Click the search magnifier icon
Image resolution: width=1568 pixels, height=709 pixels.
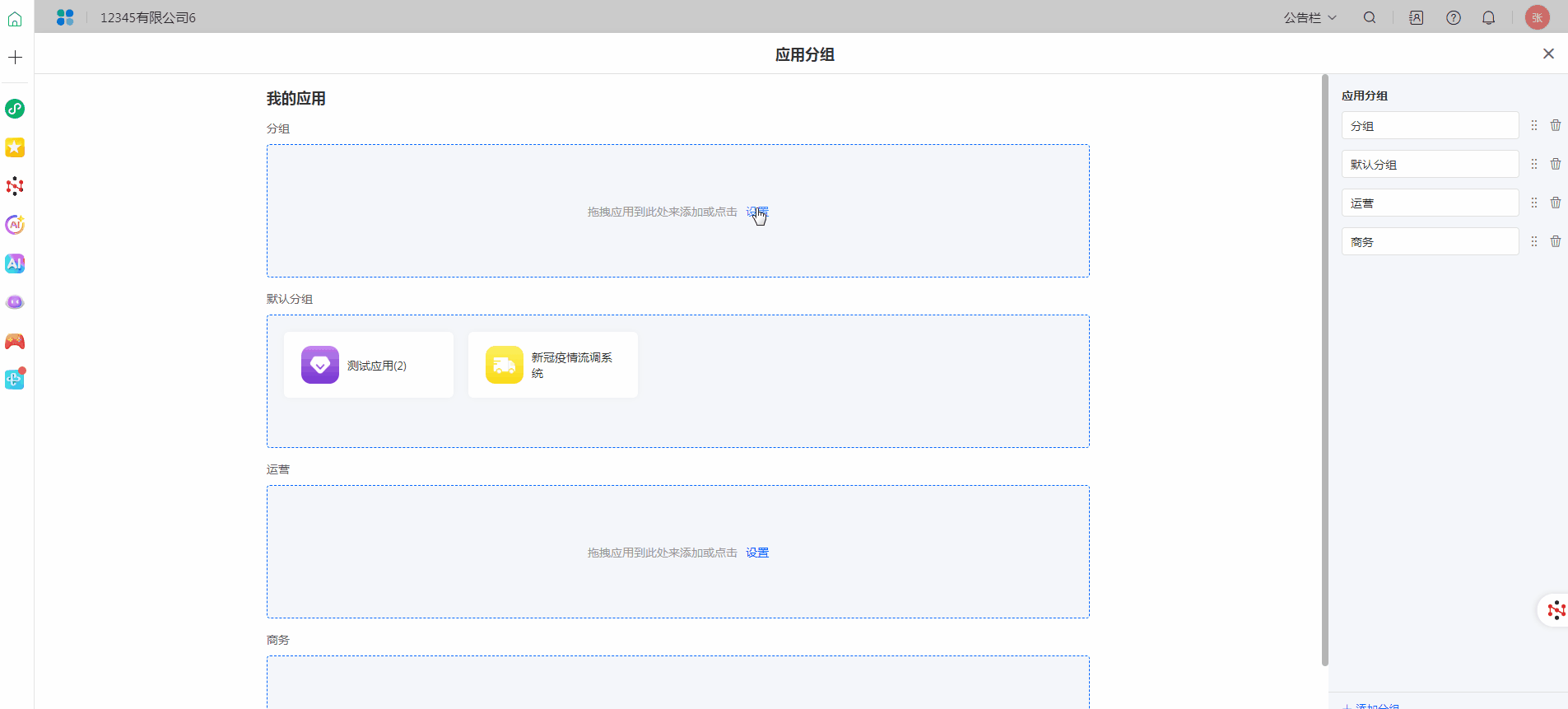pos(1370,17)
